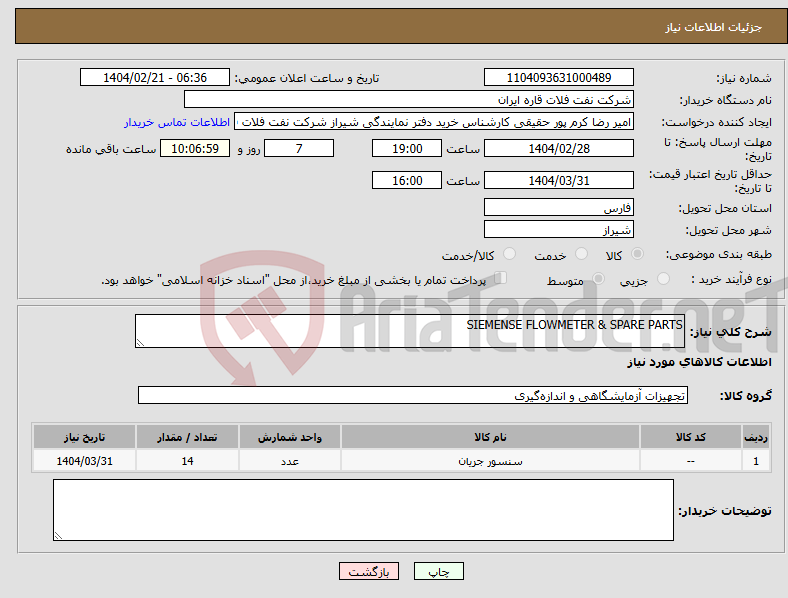Click the نام کالا column header

point(490,437)
